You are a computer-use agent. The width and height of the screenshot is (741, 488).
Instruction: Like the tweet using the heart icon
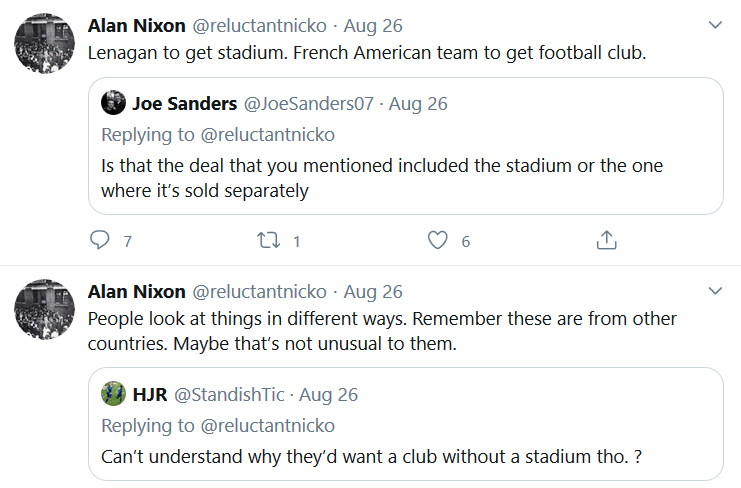tap(437, 241)
